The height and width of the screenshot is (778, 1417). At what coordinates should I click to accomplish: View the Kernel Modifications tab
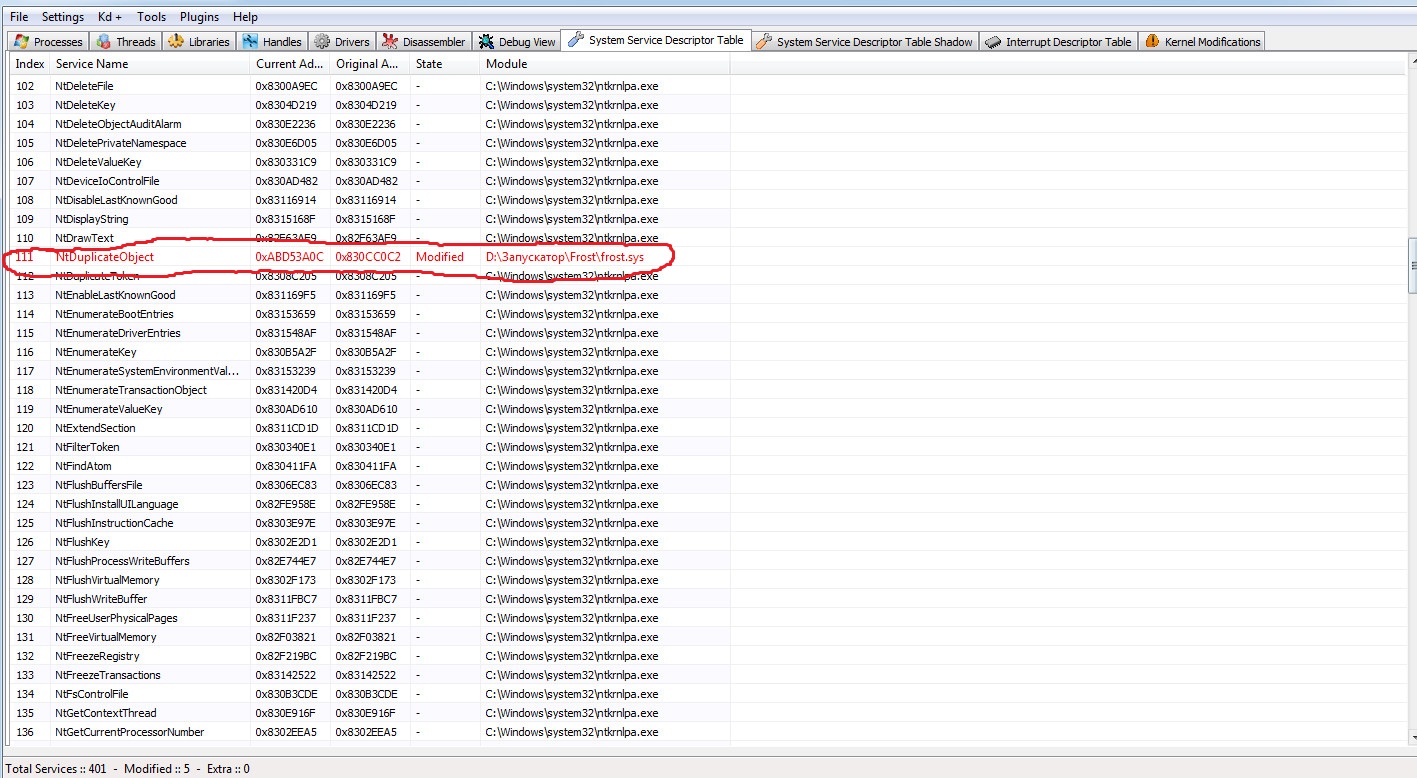[x=1202, y=42]
